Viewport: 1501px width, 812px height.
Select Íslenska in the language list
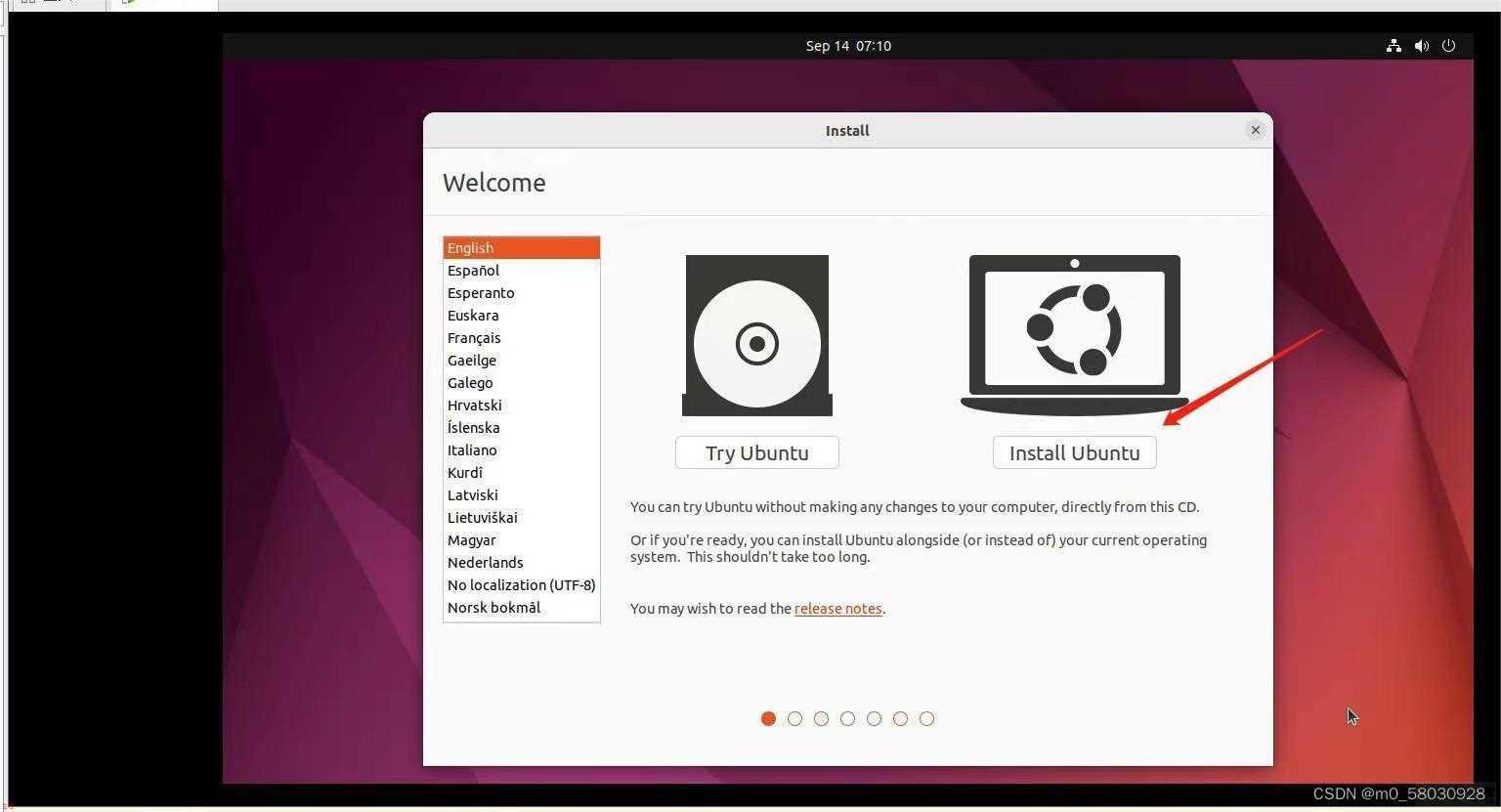[522, 428]
